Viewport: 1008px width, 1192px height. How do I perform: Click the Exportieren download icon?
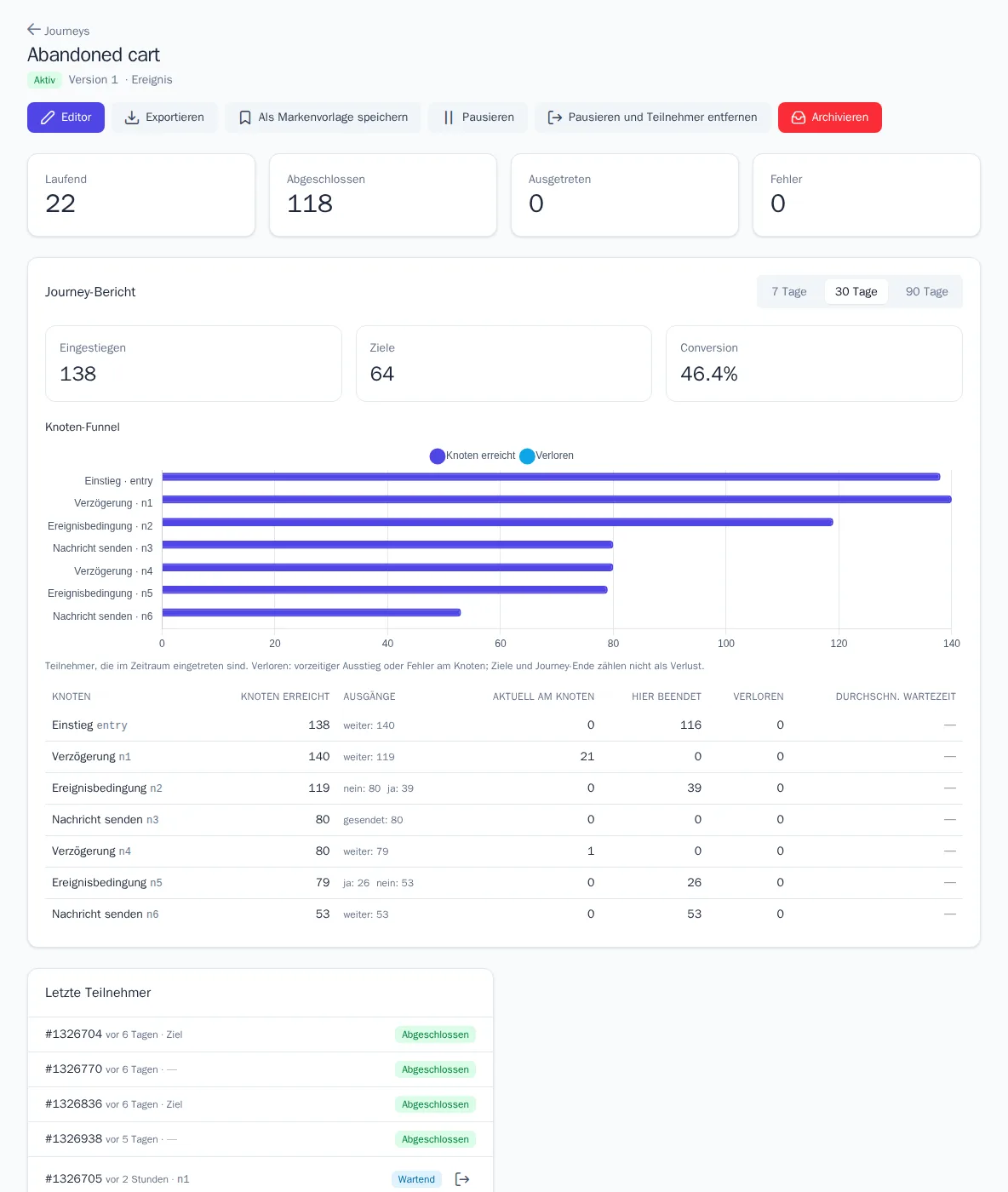click(132, 117)
